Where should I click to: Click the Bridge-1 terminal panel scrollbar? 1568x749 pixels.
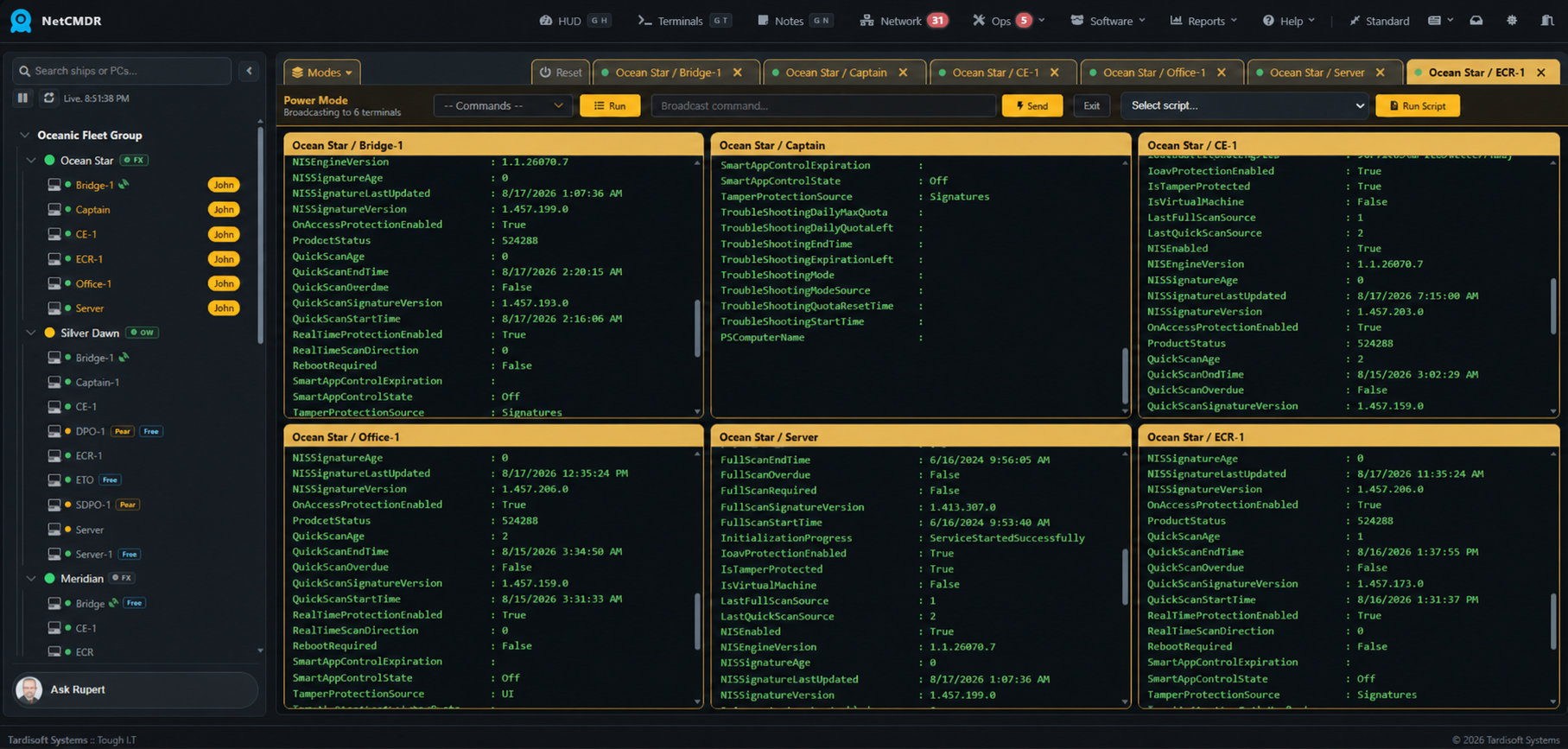tap(697, 328)
